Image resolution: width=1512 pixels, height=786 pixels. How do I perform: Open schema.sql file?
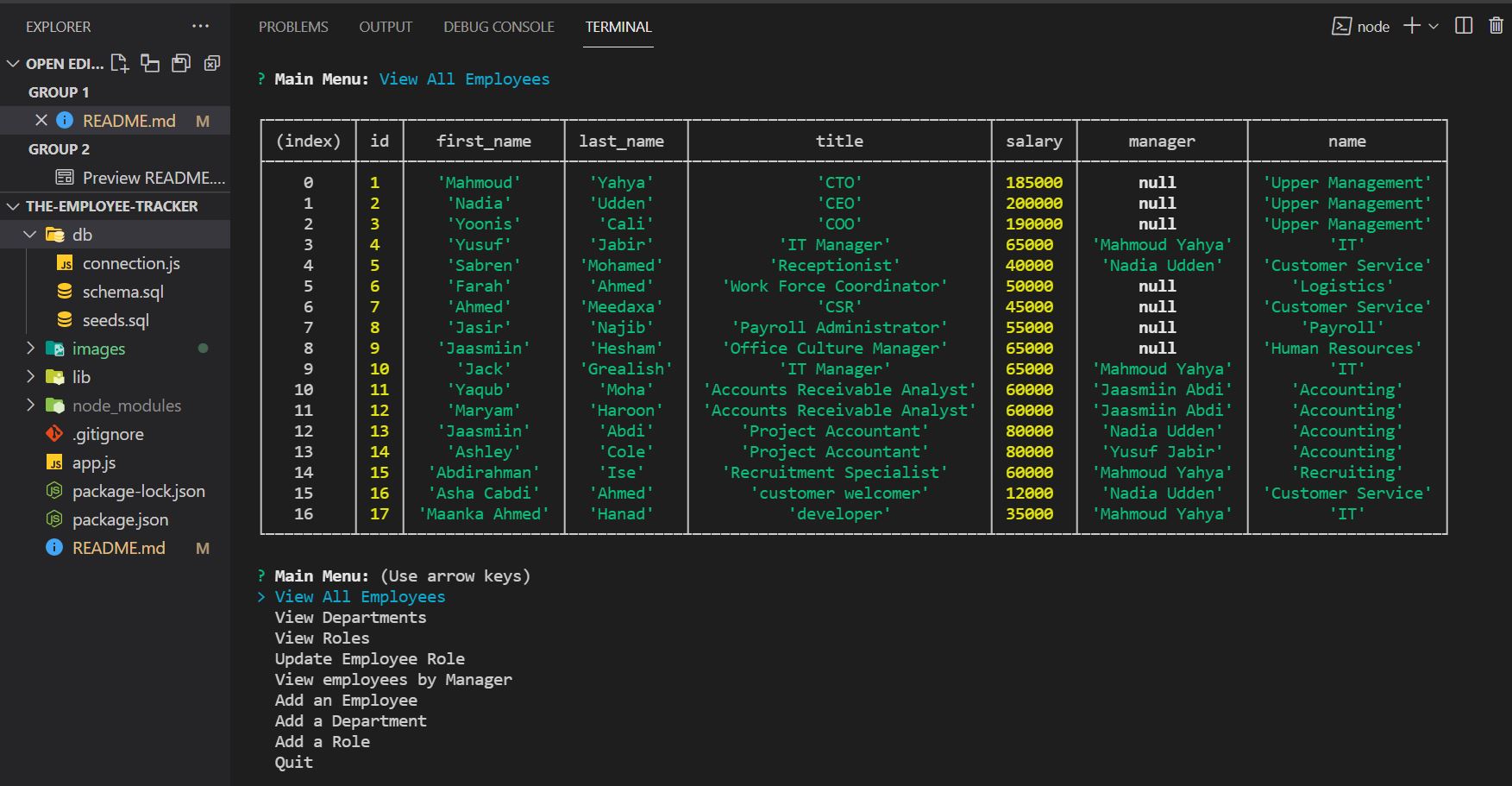122,292
